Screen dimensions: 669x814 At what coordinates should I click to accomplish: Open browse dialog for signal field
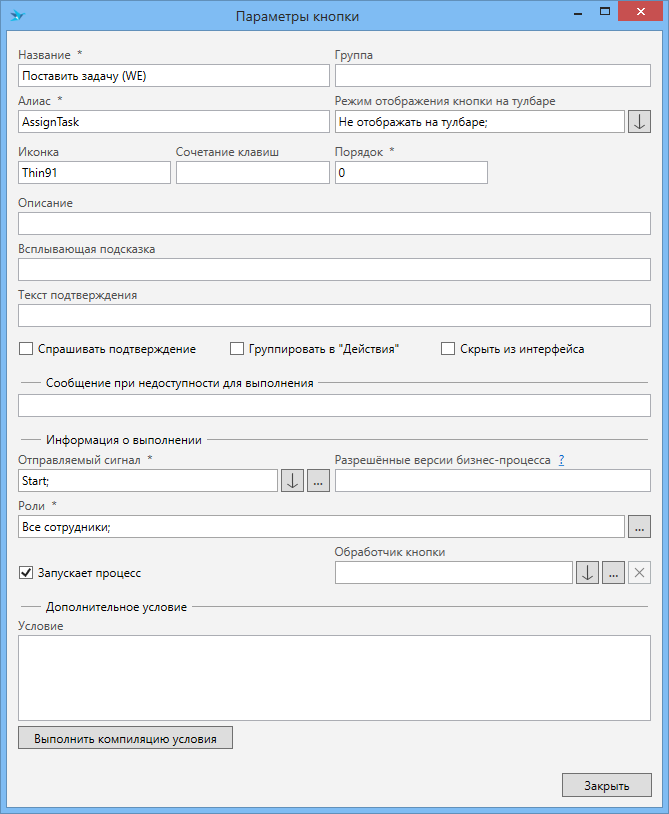[x=318, y=480]
